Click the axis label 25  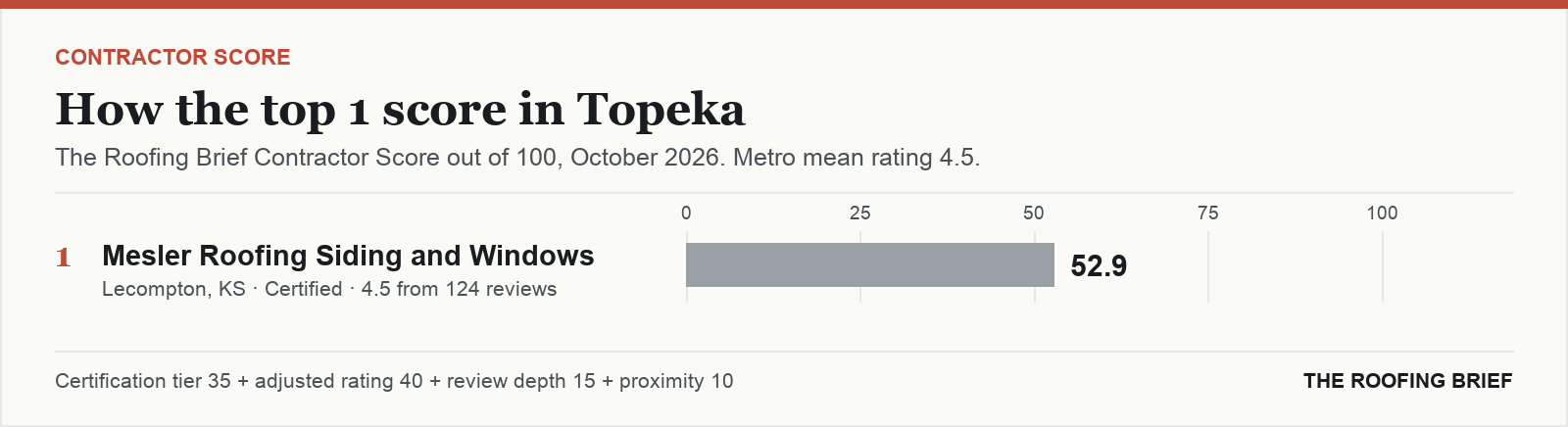click(x=859, y=213)
